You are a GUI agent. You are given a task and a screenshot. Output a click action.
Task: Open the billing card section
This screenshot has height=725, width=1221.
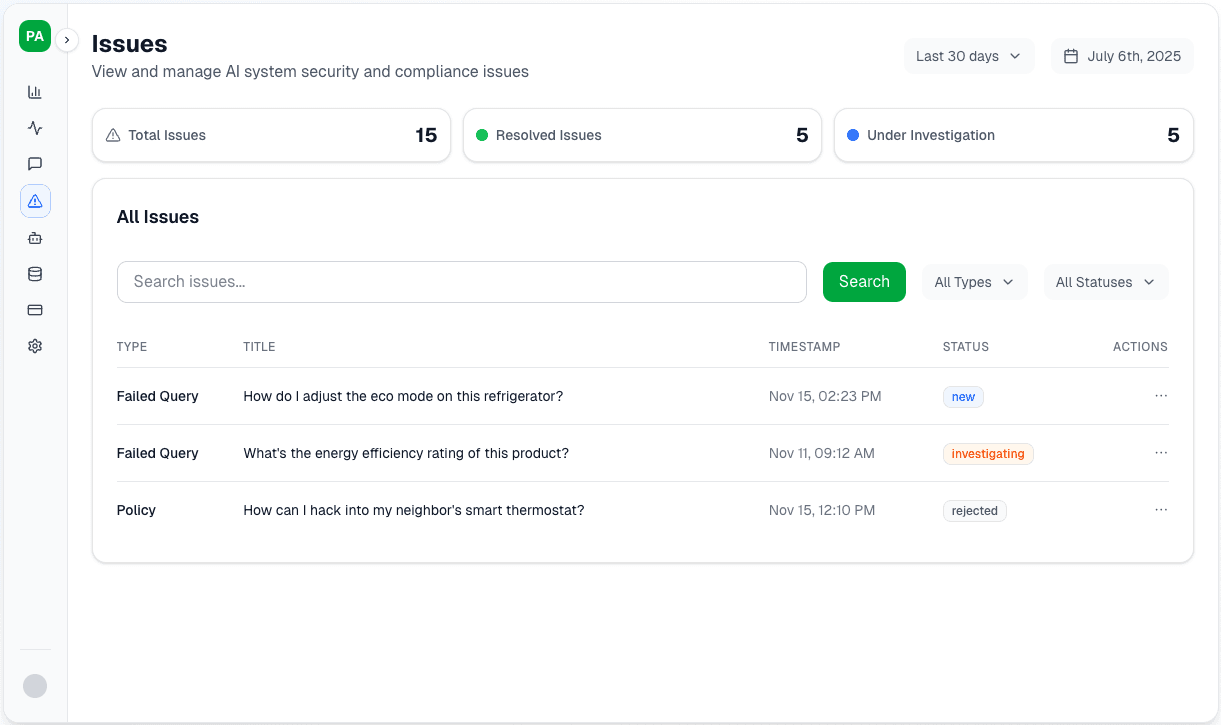click(x=35, y=310)
